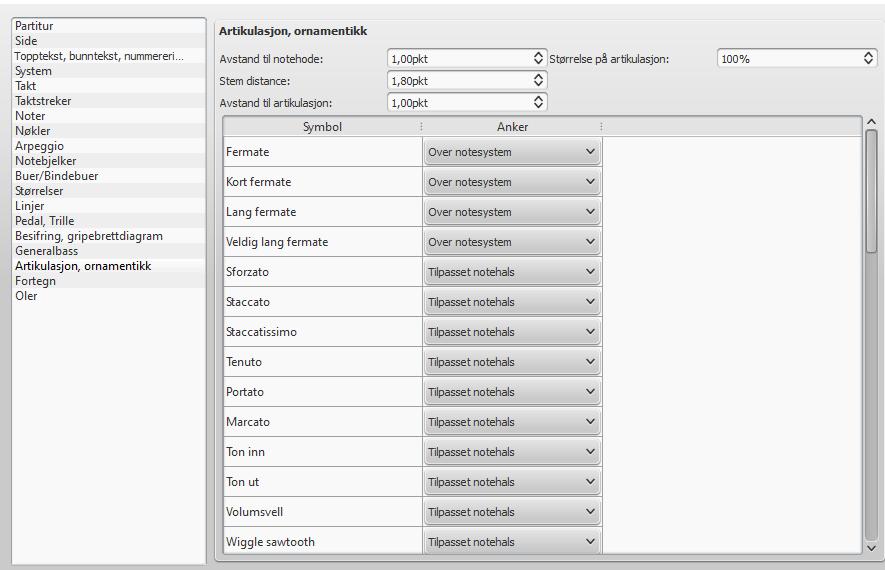This screenshot has height=570, width=885.
Task: Click the table scrollbar down arrow
Action: 871,547
